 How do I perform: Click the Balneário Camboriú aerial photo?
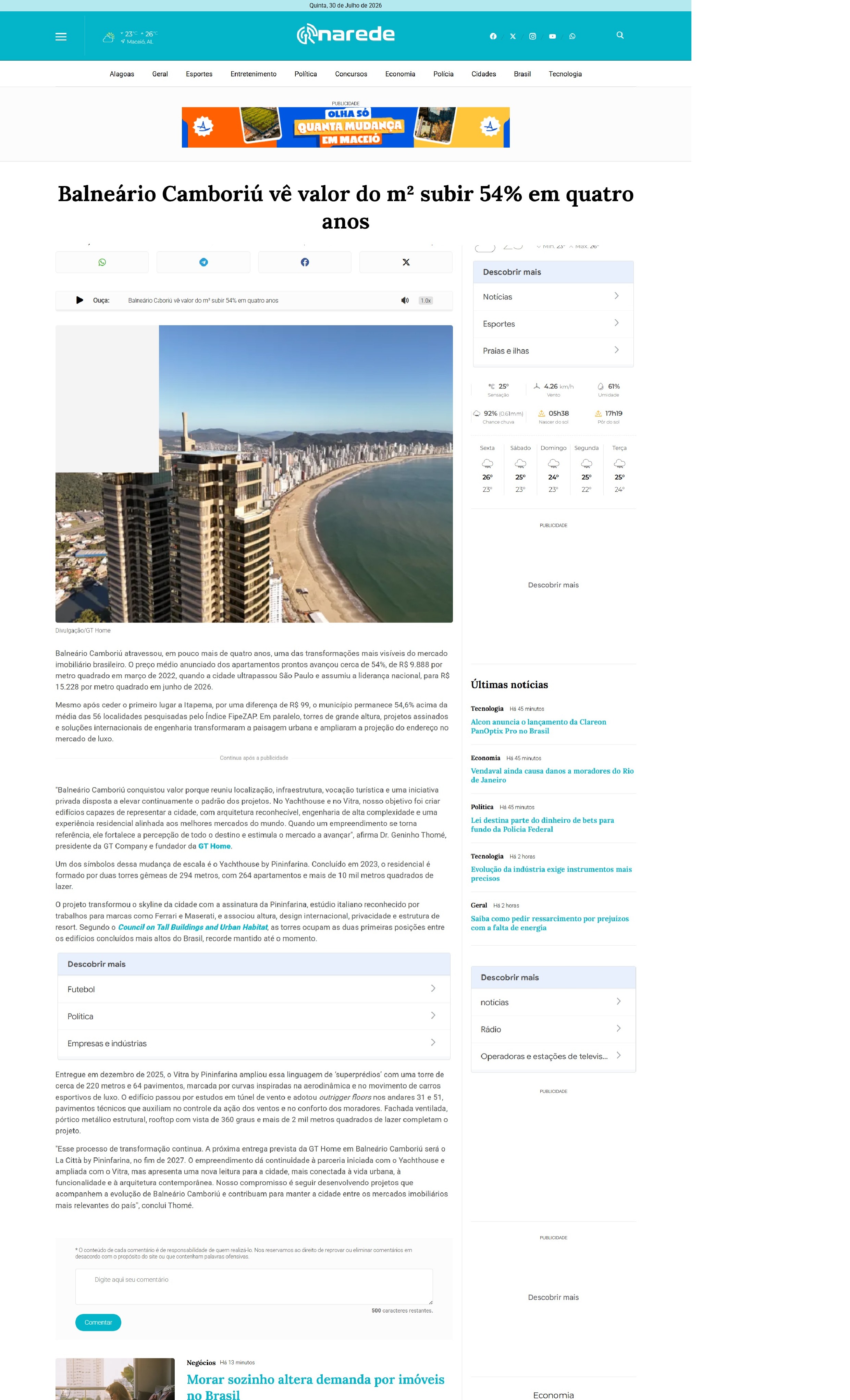pos(254,474)
